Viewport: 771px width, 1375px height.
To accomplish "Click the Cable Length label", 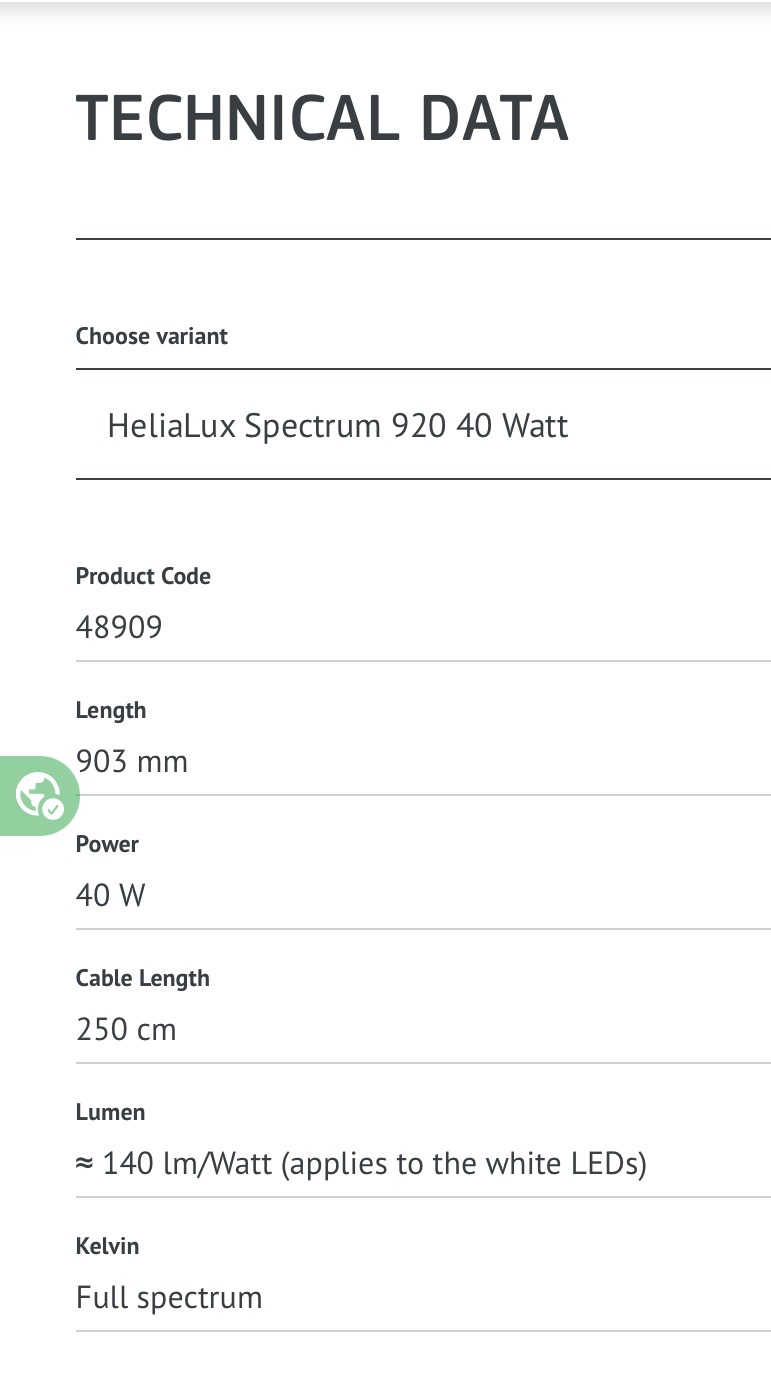I will tap(143, 978).
